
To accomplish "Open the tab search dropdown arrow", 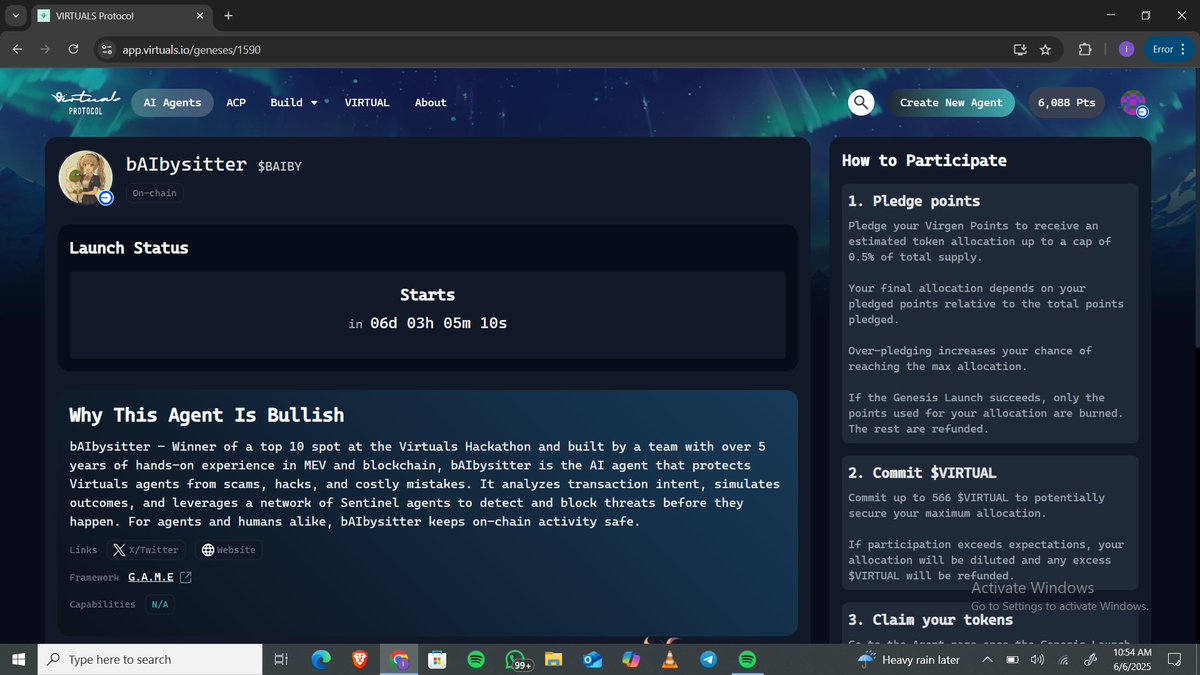I will point(16,16).
